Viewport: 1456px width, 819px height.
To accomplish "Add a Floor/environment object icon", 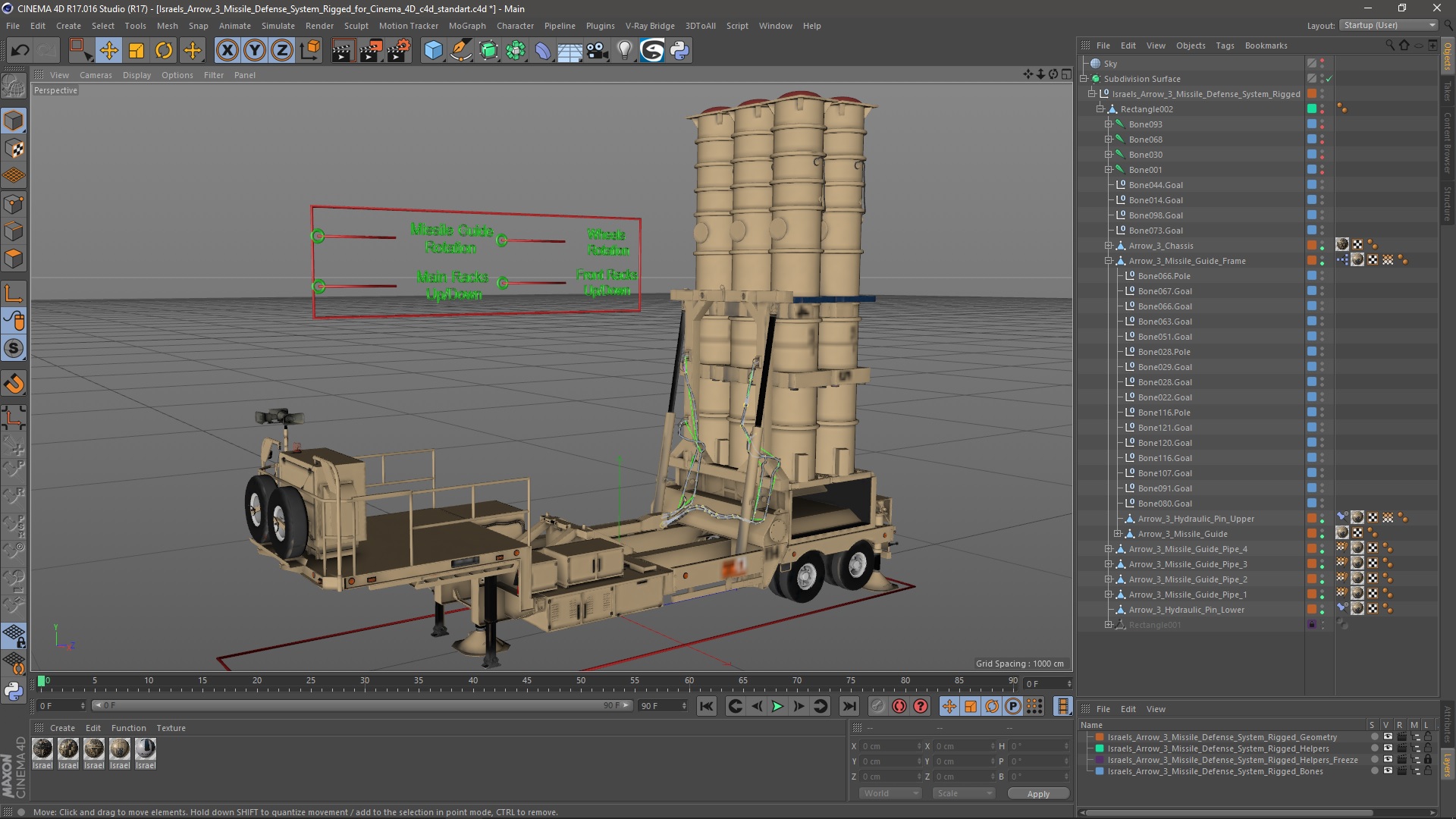I will [570, 51].
